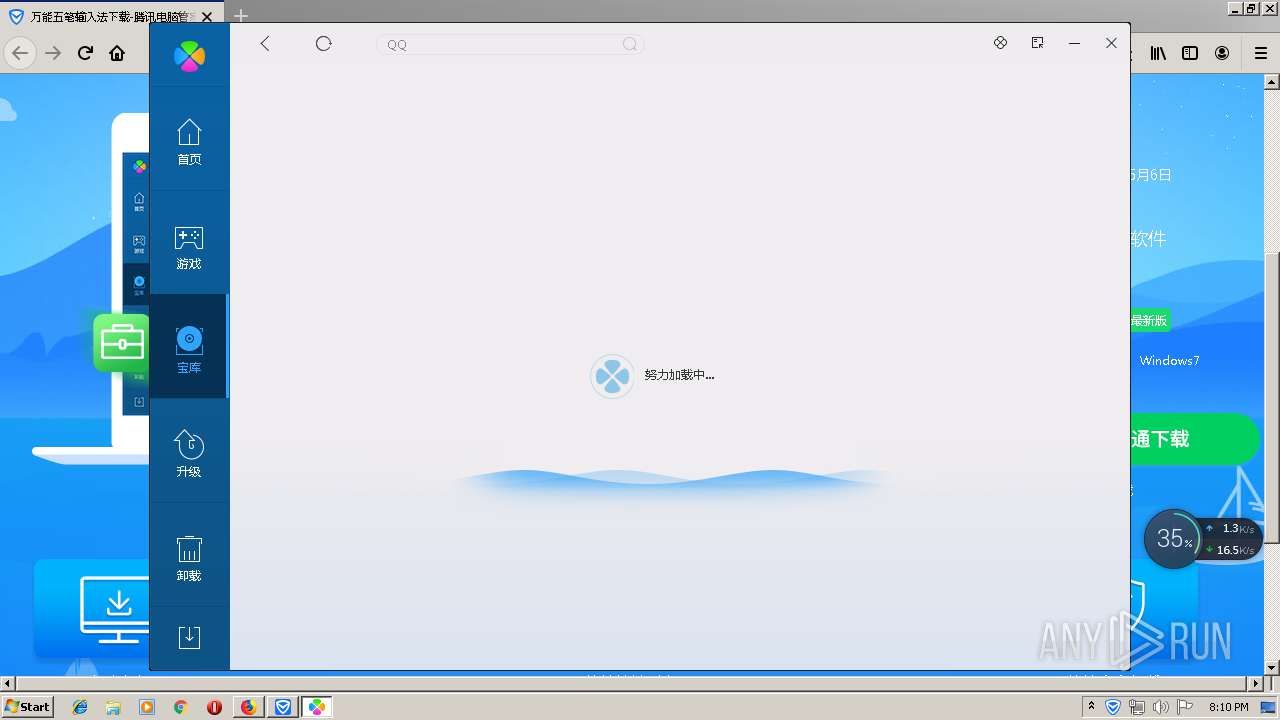Open the four-leaf clover icon in title bar
This screenshot has height=720, width=1280.
point(1000,43)
